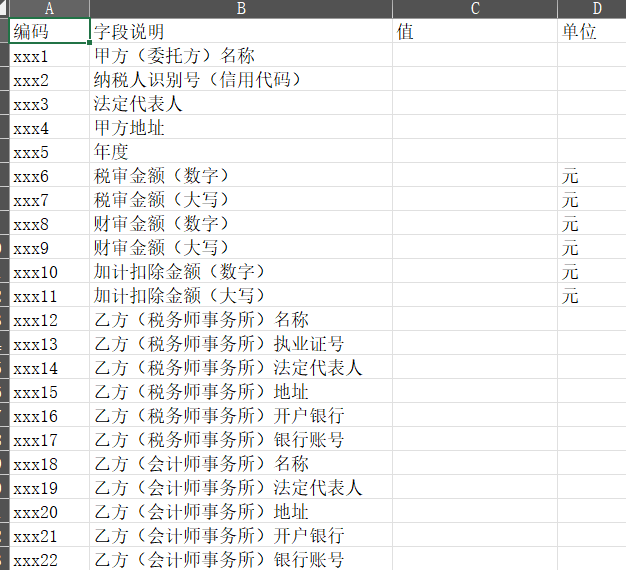Screen dimensions: 626x570
Task: Select cell containing xxx14
Action: click(50, 366)
